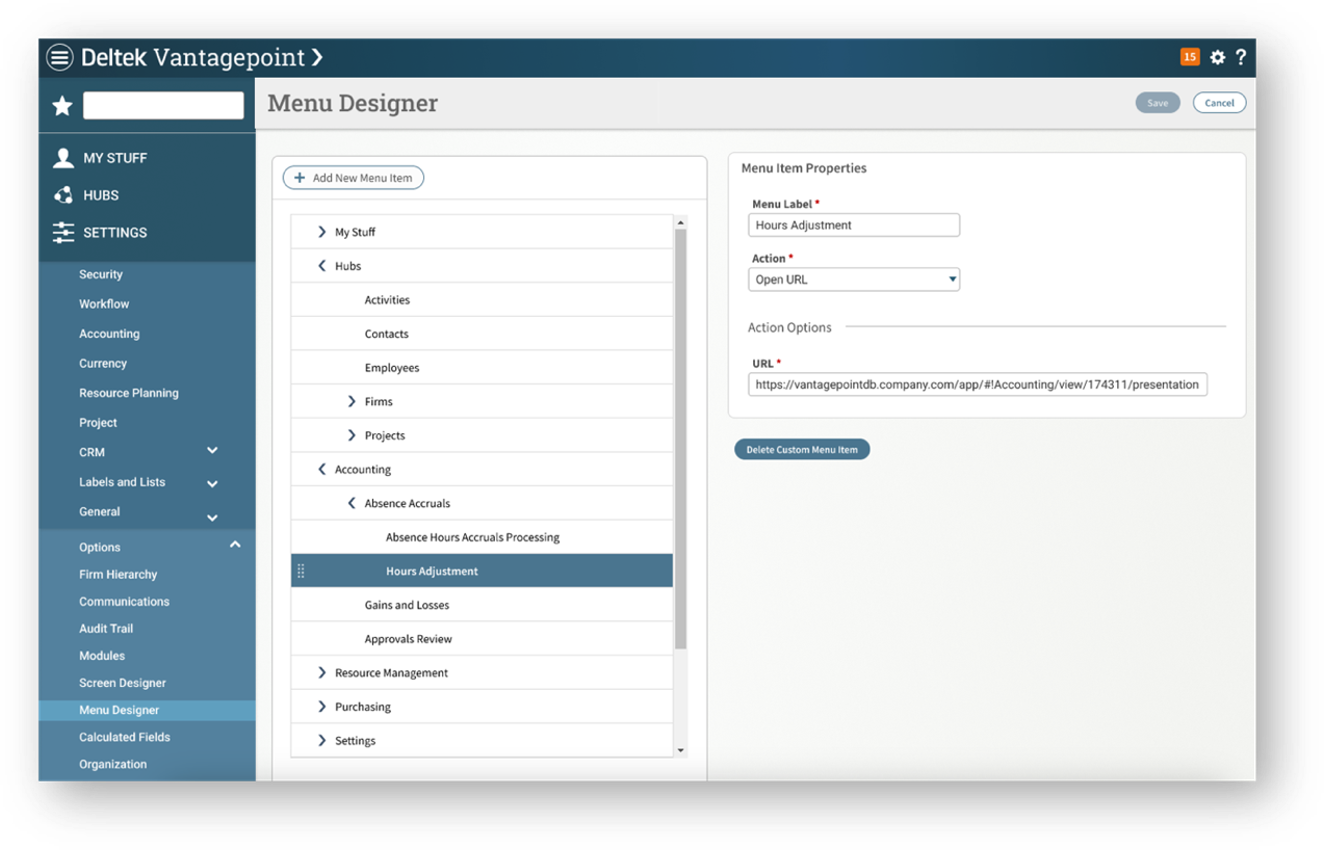Click the My Stuff person icon

(x=63, y=158)
